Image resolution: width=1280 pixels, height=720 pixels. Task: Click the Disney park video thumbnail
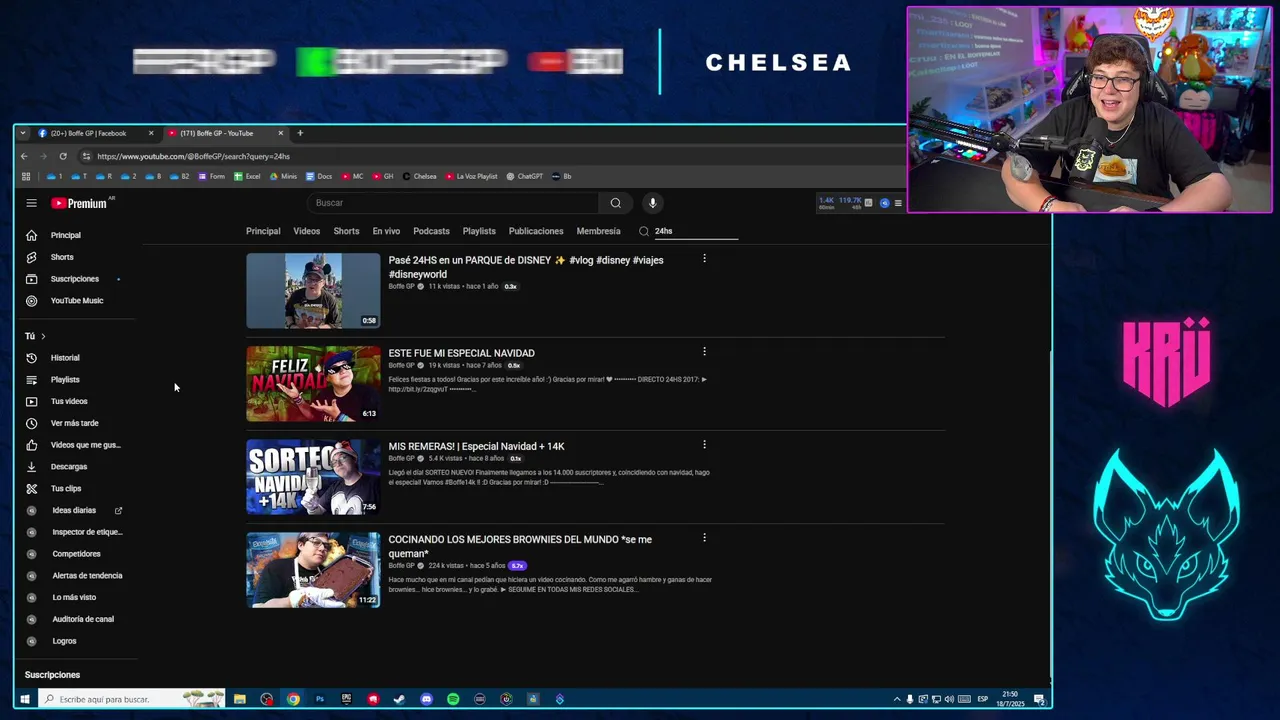(x=313, y=291)
